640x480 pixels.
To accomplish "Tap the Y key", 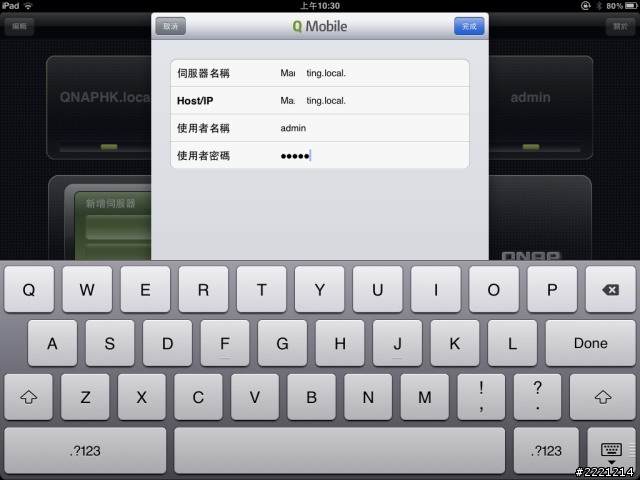I will coord(320,289).
